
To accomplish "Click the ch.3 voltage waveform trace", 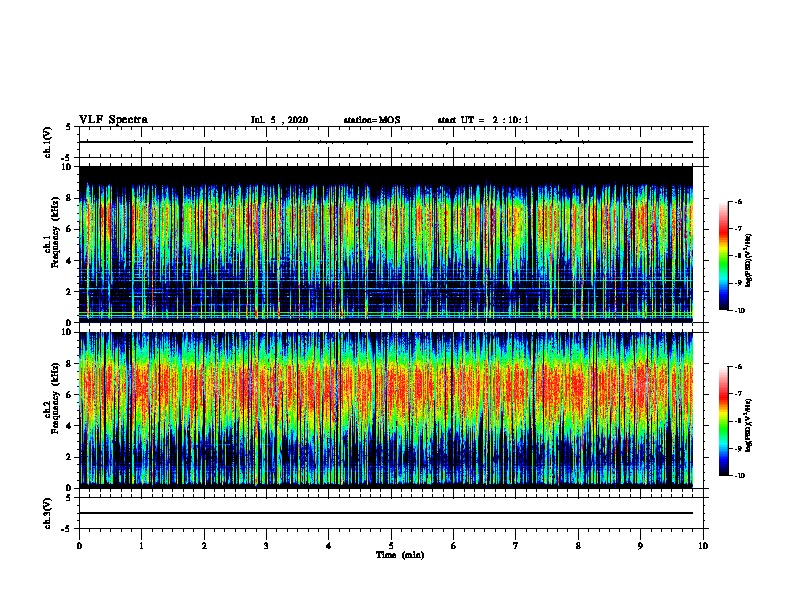I will coord(386,513).
